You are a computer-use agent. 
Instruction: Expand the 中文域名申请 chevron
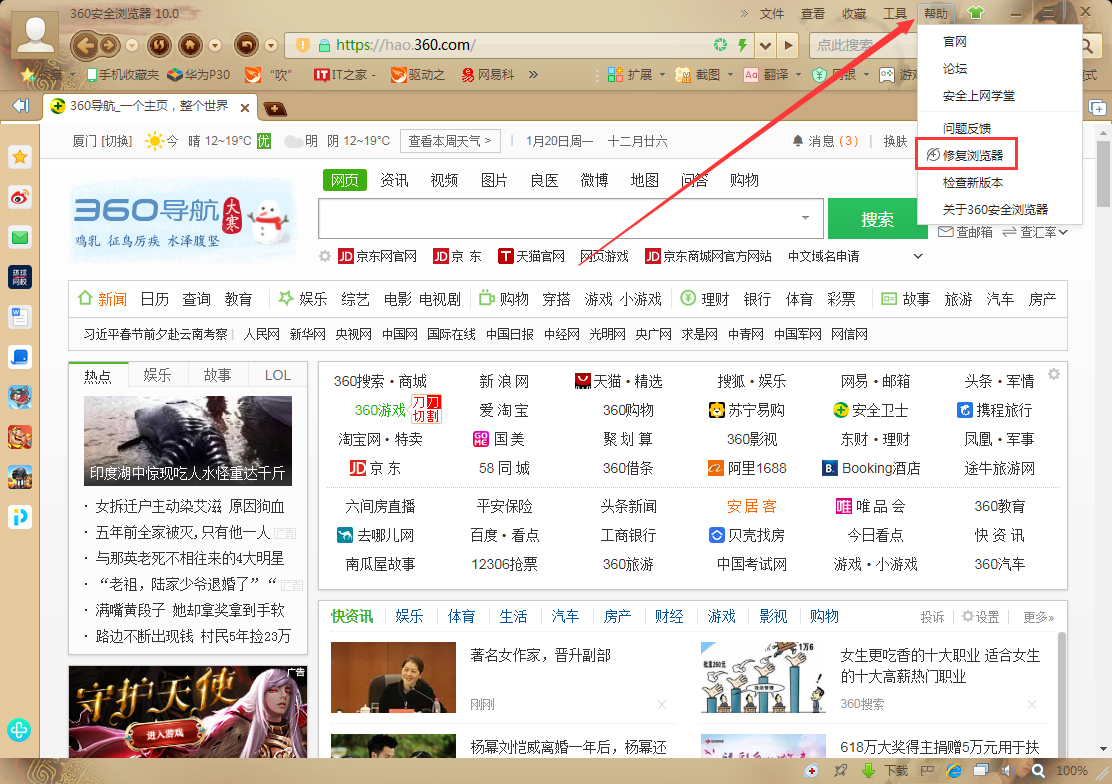point(917,255)
